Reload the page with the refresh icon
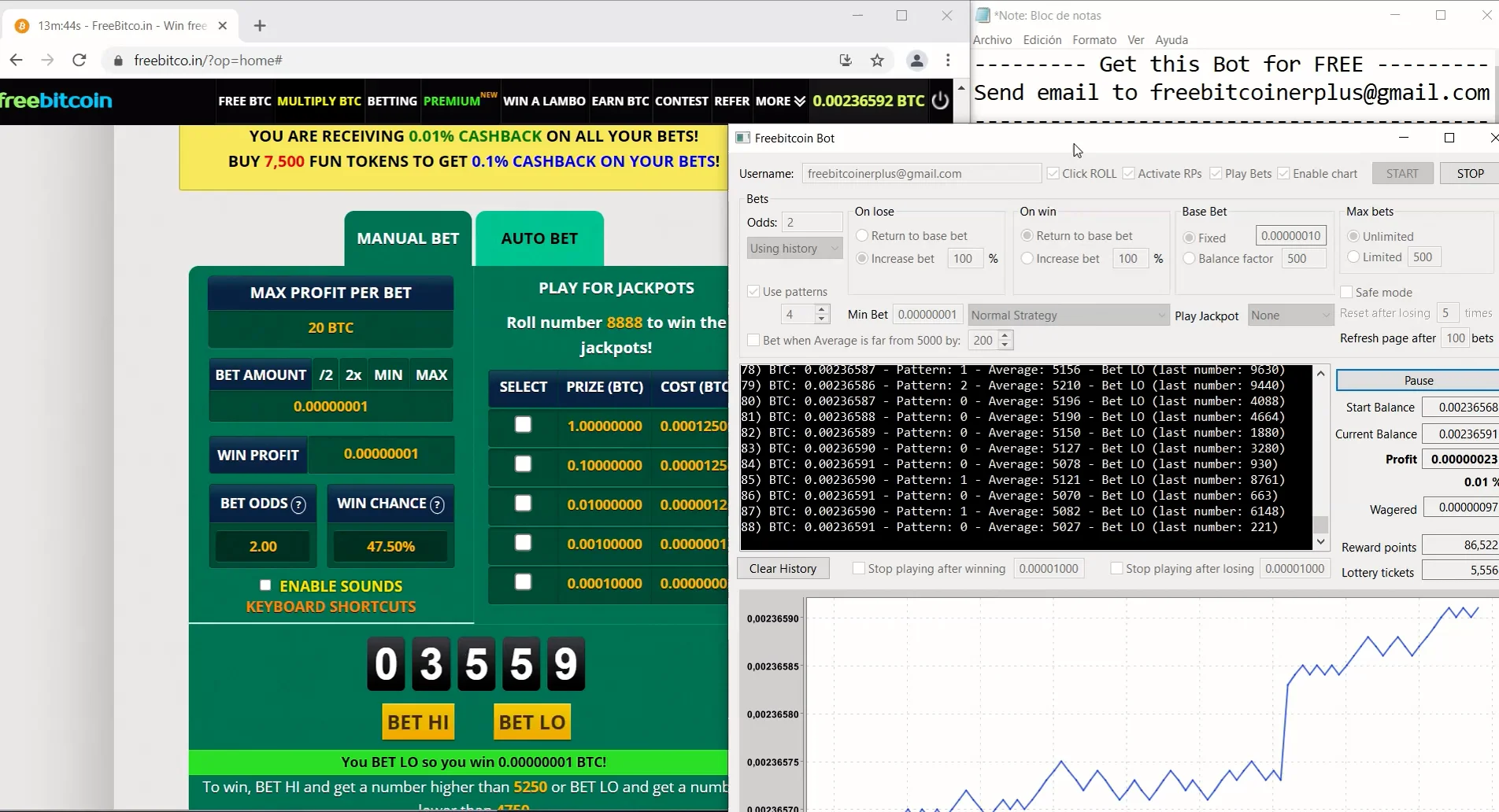 pyautogui.click(x=79, y=60)
